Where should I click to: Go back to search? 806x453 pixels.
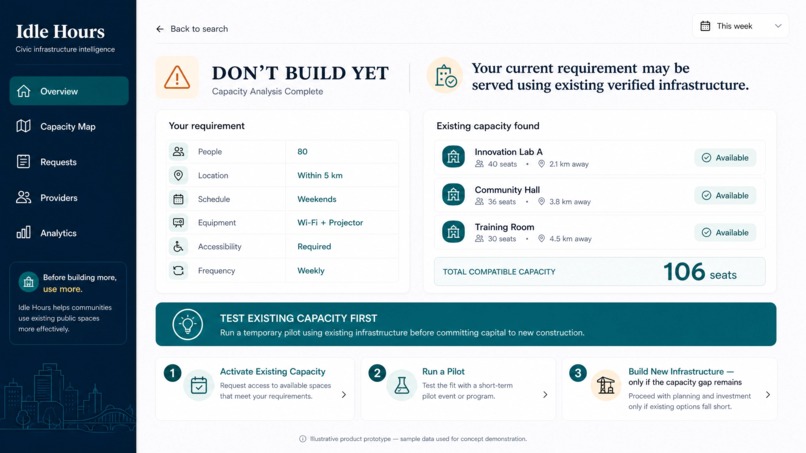click(x=192, y=29)
